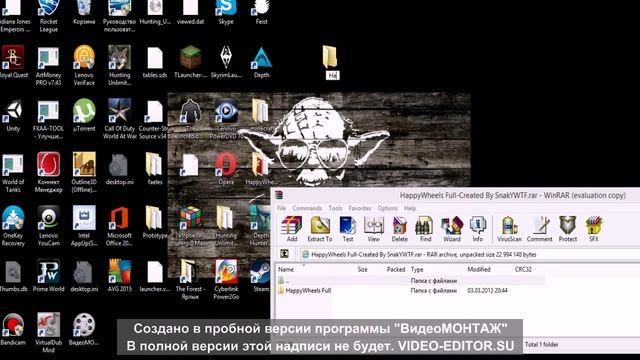Select the TLauncher Minecraft block icon
Viewport: 640px width, 360px height.
click(x=191, y=61)
